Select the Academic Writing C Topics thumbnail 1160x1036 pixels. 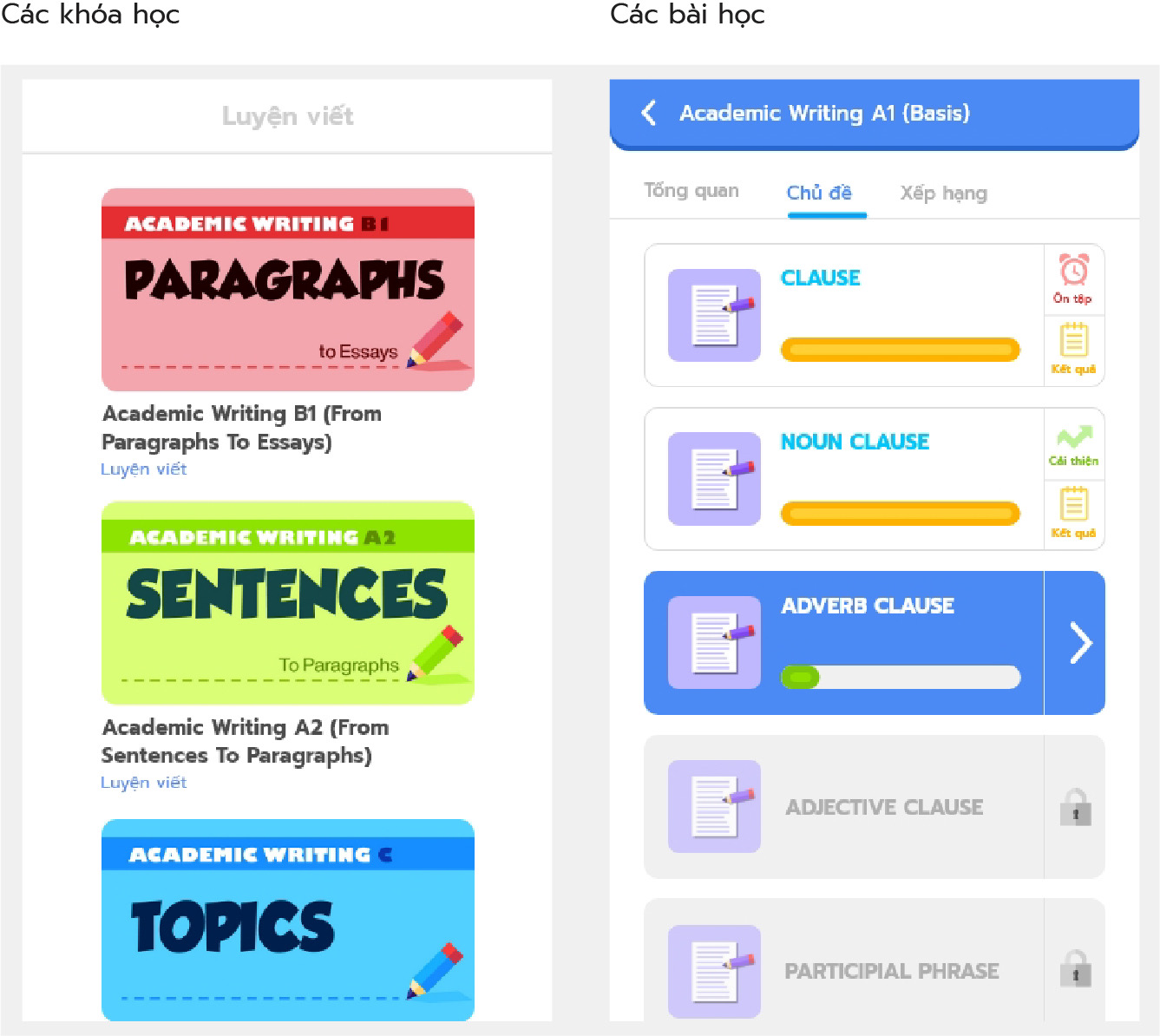click(x=288, y=920)
